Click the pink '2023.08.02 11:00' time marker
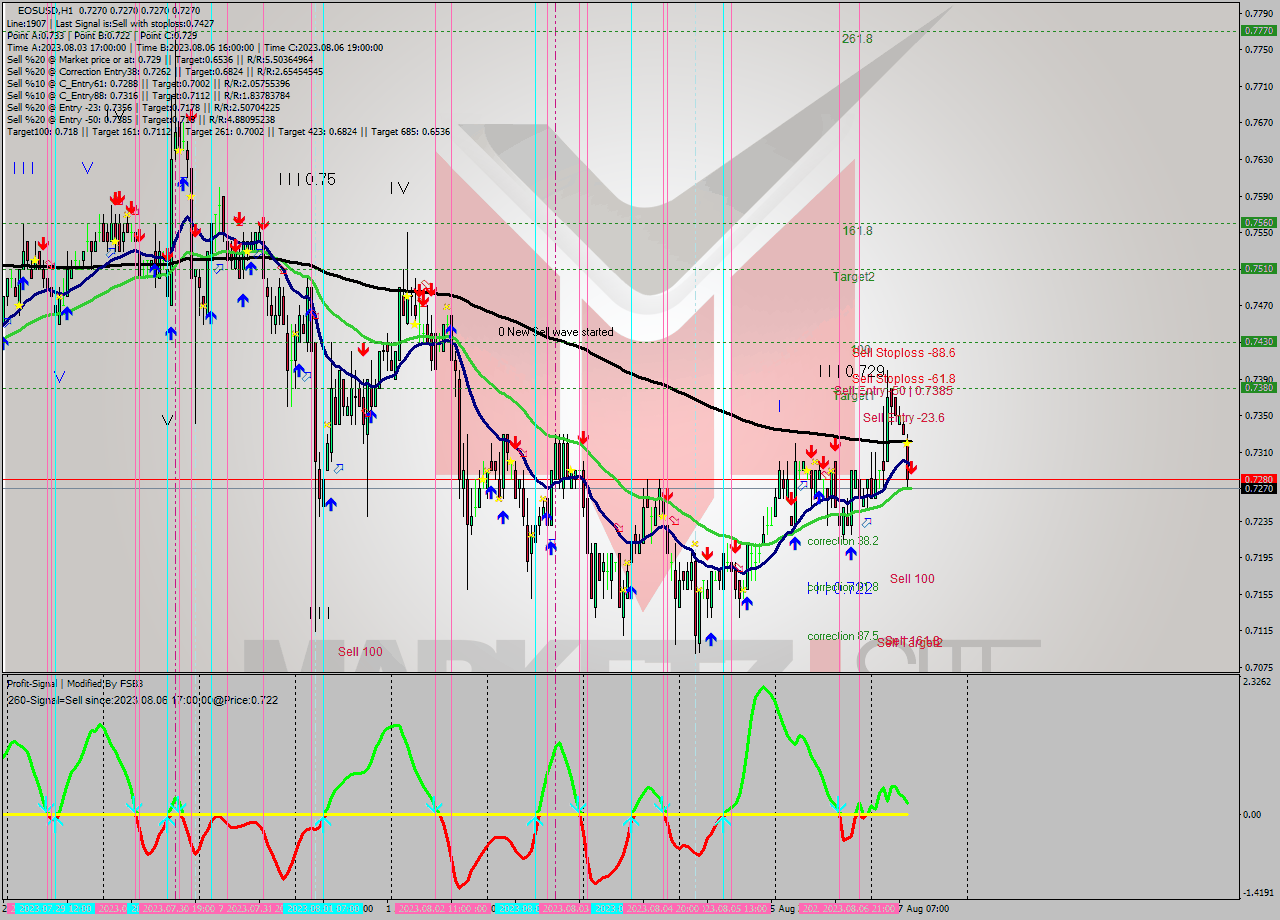The height and width of the screenshot is (920, 1280). pyautogui.click(x=444, y=909)
